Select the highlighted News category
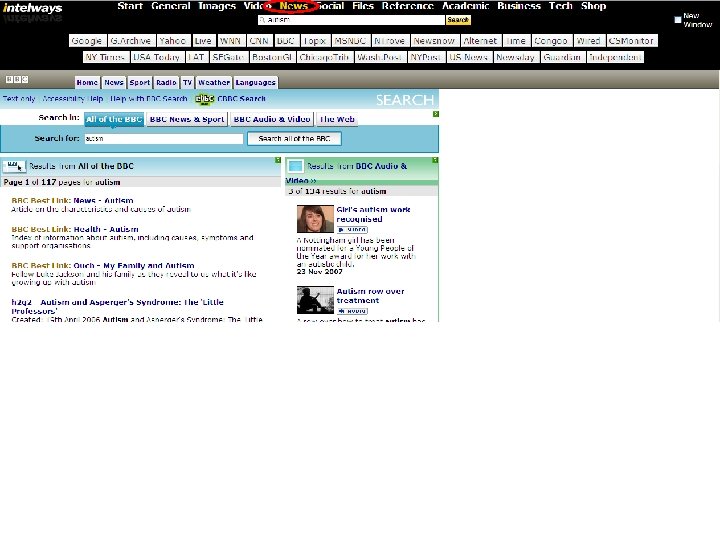The height and width of the screenshot is (540, 720). coord(293,6)
